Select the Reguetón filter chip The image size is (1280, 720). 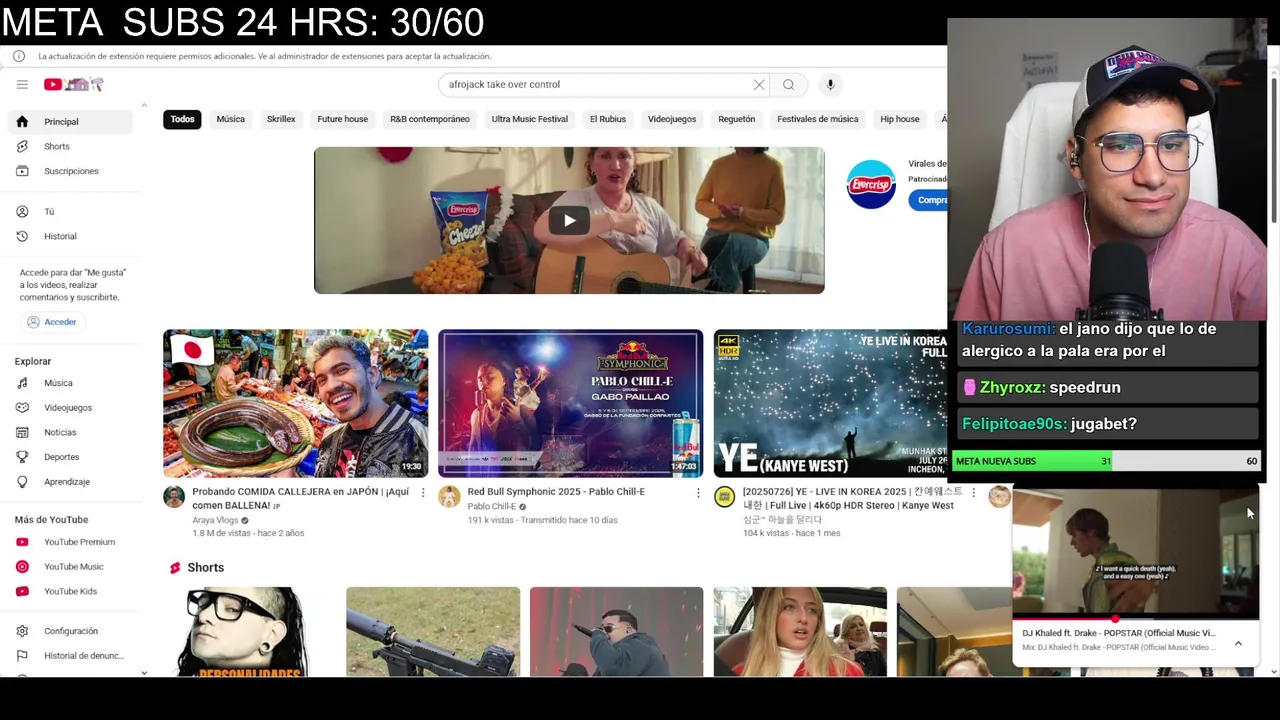click(x=737, y=119)
